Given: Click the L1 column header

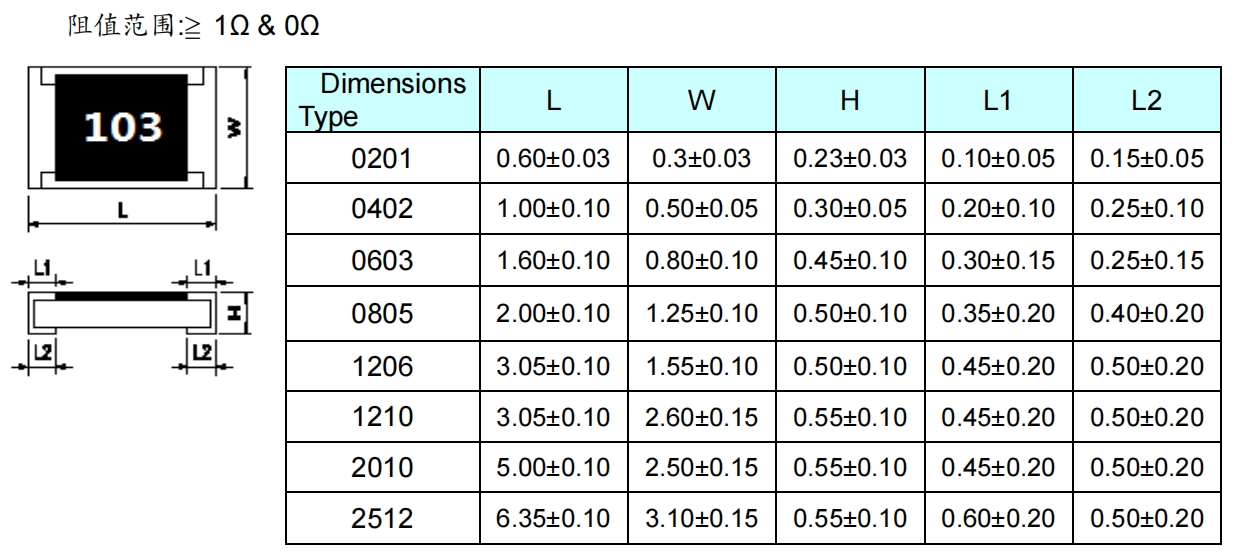Looking at the screenshot, I should [997, 100].
